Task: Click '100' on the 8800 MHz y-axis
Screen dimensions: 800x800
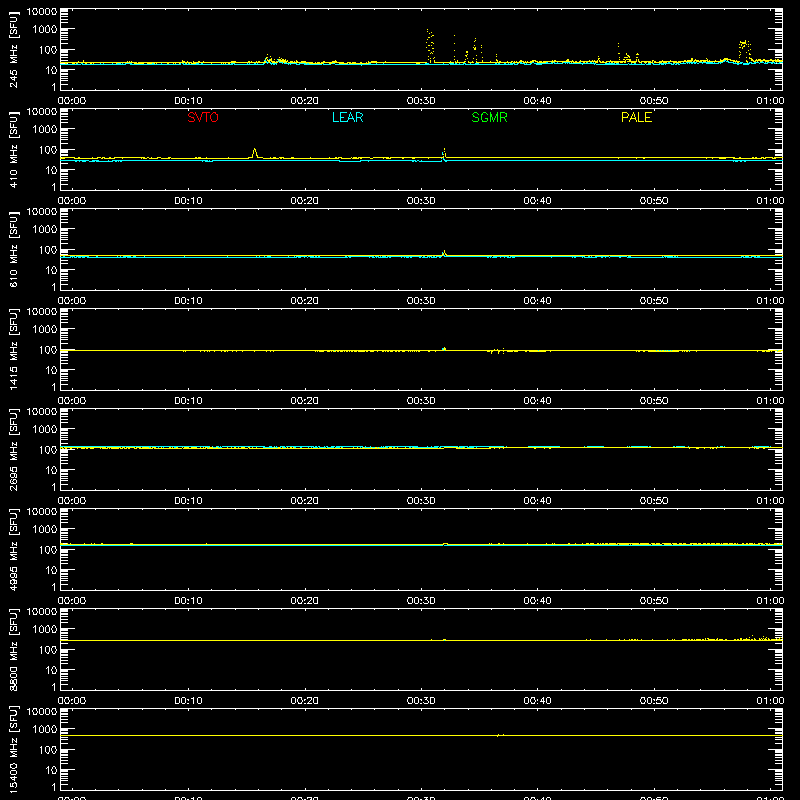Action: tap(48, 650)
